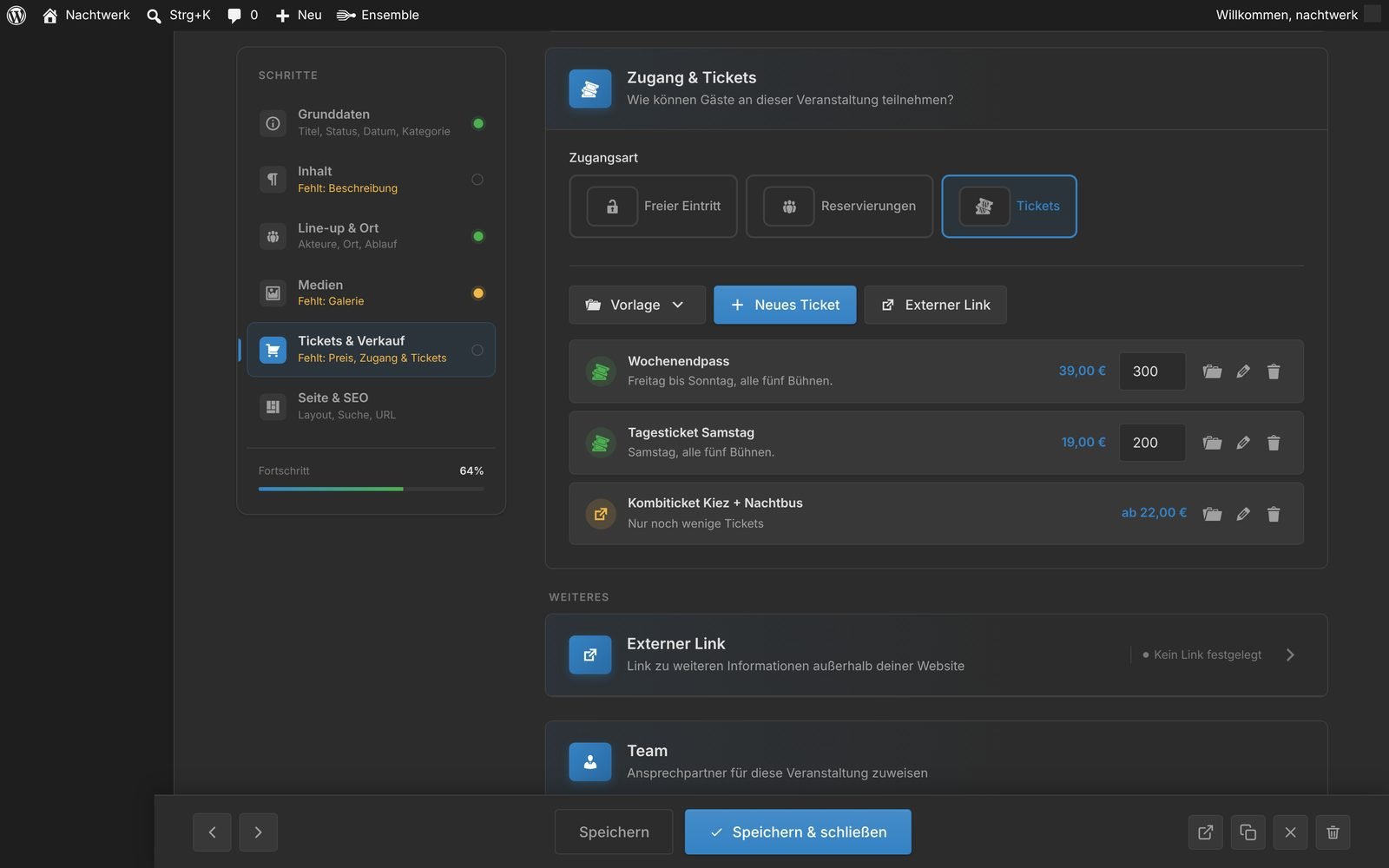Click the Fortschritt progress bar
This screenshot has height=868, width=1389.
point(371,489)
